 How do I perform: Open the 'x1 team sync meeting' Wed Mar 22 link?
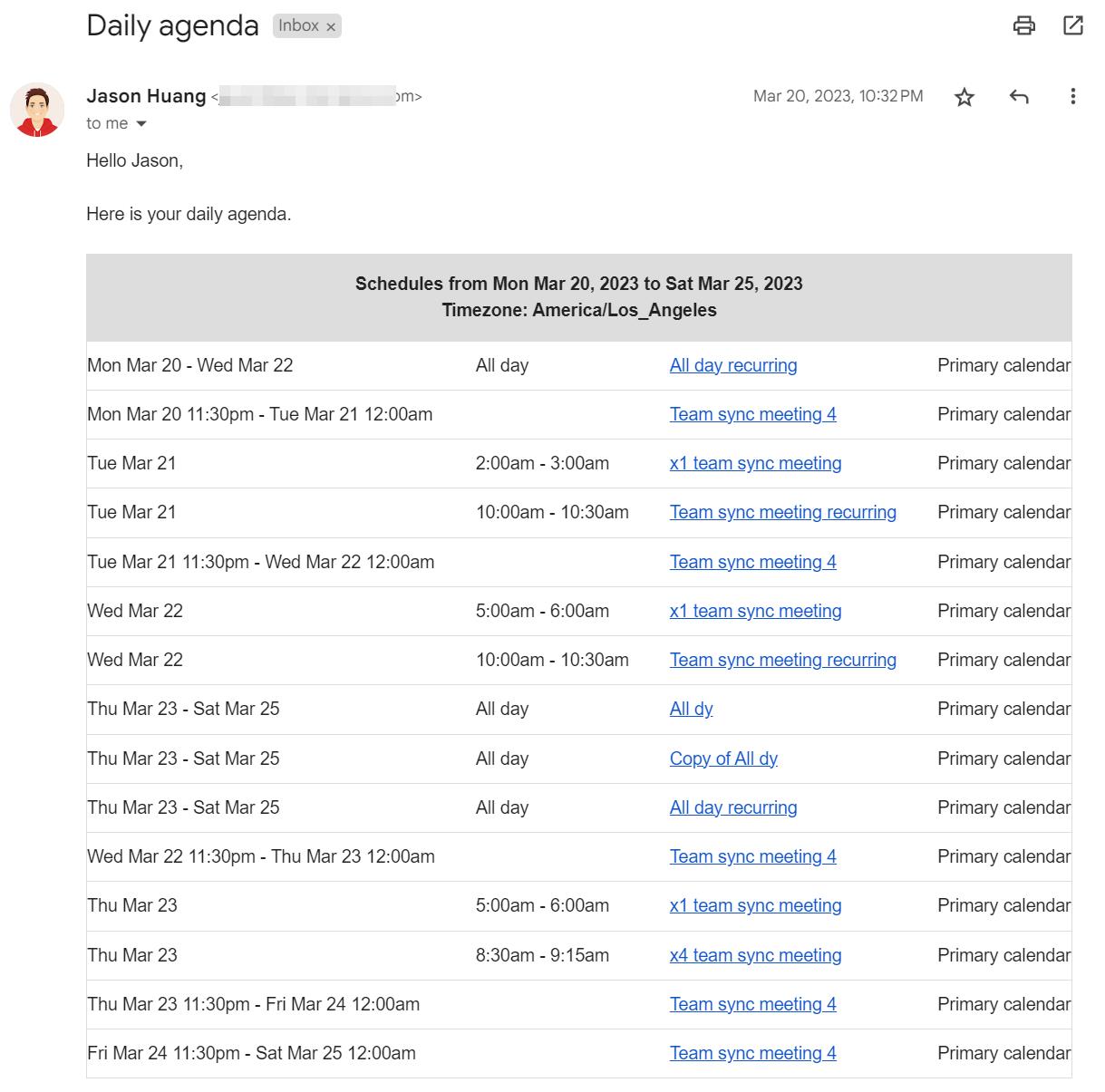[x=755, y=611]
